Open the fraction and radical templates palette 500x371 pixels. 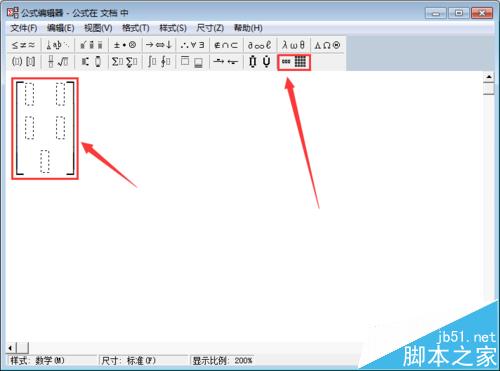pyautogui.click(x=58, y=62)
